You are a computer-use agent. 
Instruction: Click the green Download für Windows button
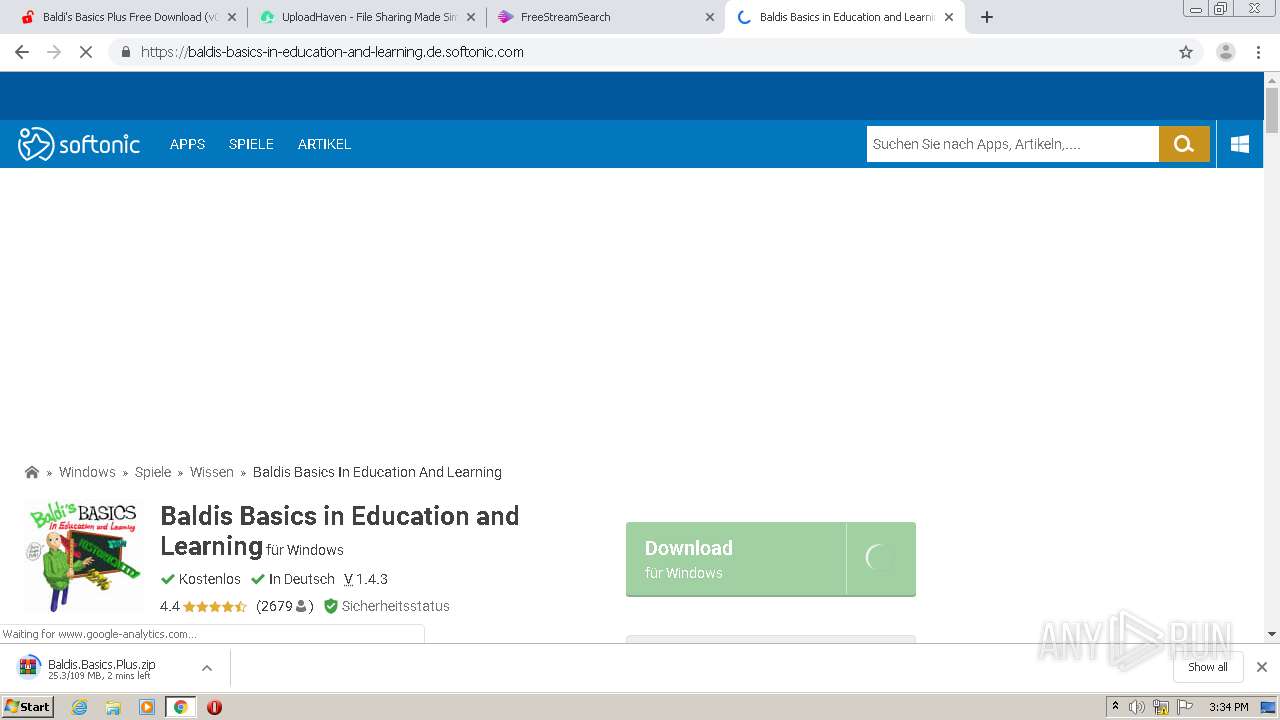[771, 559]
